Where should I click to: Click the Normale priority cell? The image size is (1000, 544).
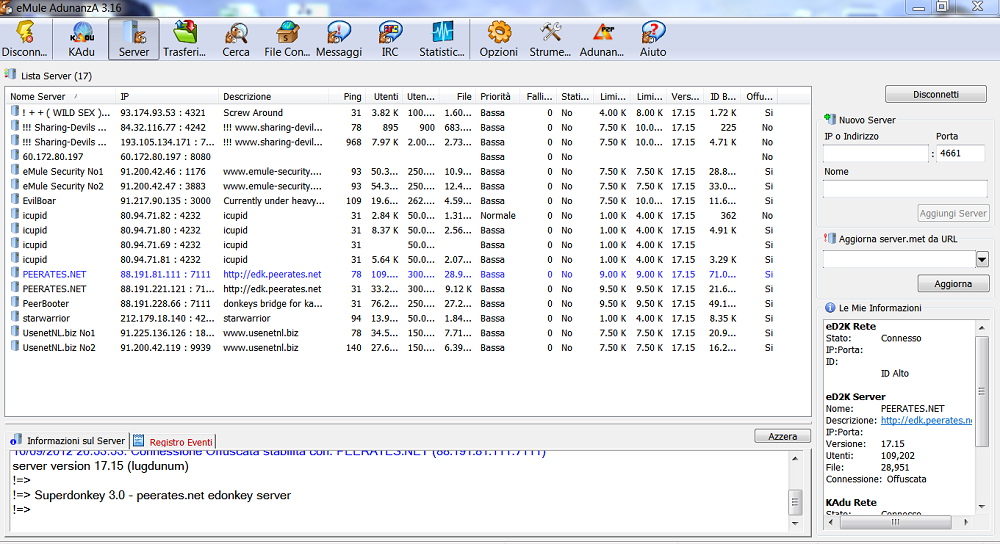(x=497, y=216)
